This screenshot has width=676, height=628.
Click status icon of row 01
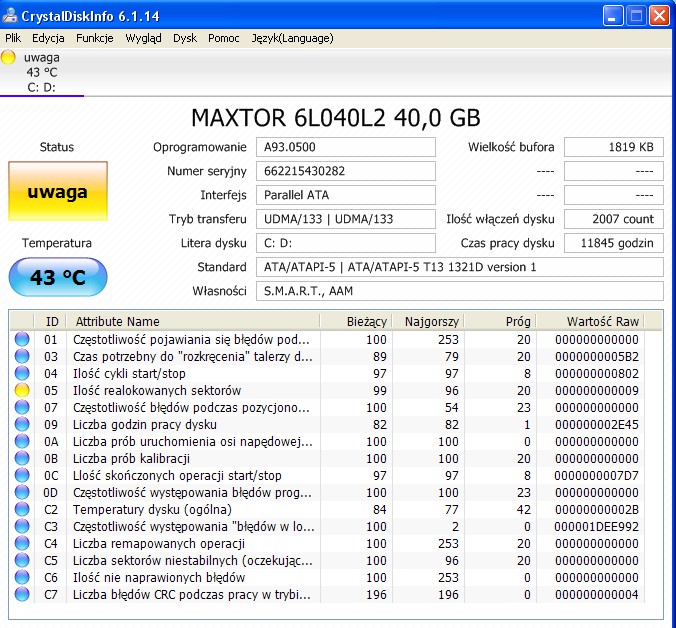point(22,340)
